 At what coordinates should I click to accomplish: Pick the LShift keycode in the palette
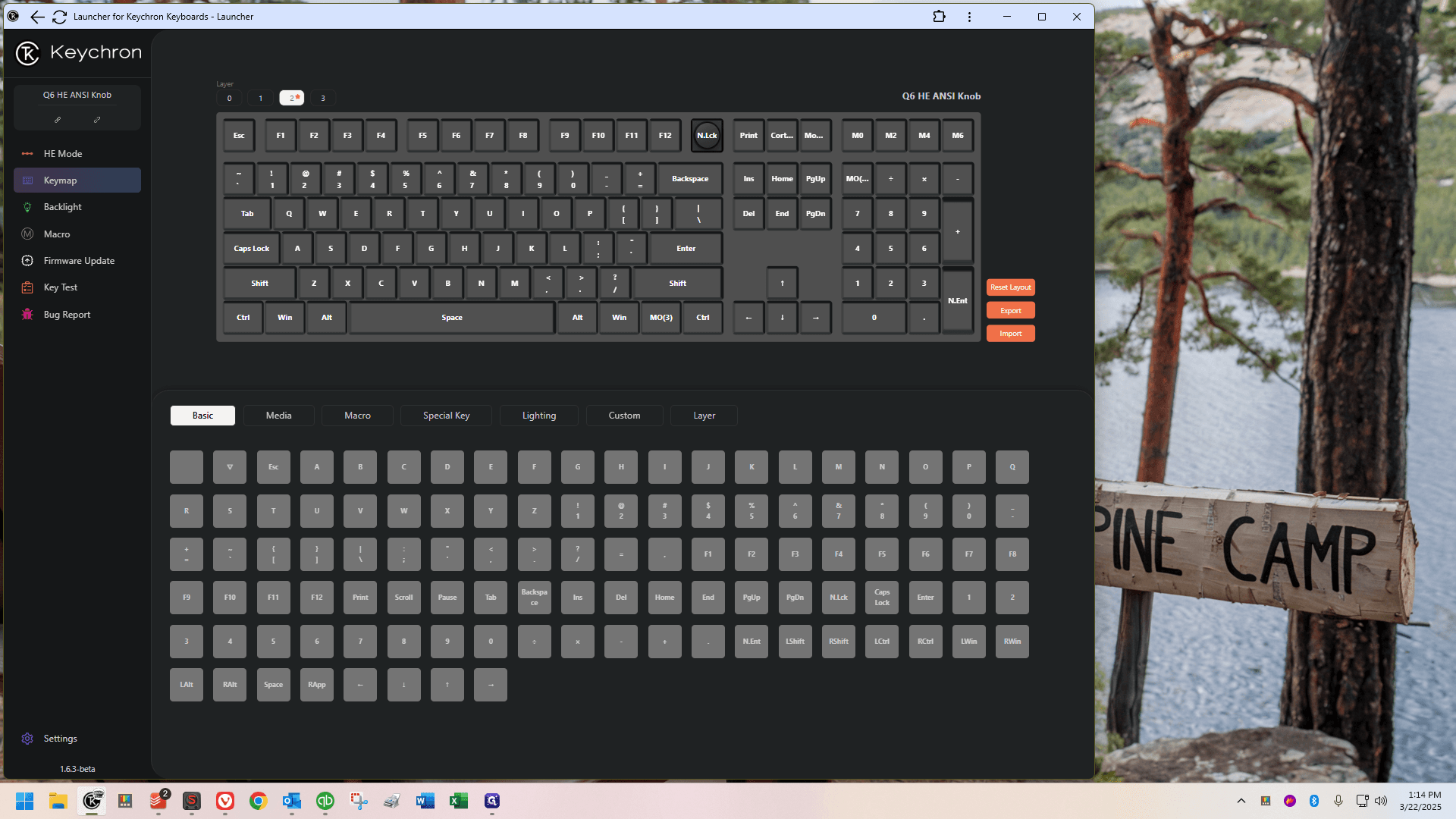point(795,642)
